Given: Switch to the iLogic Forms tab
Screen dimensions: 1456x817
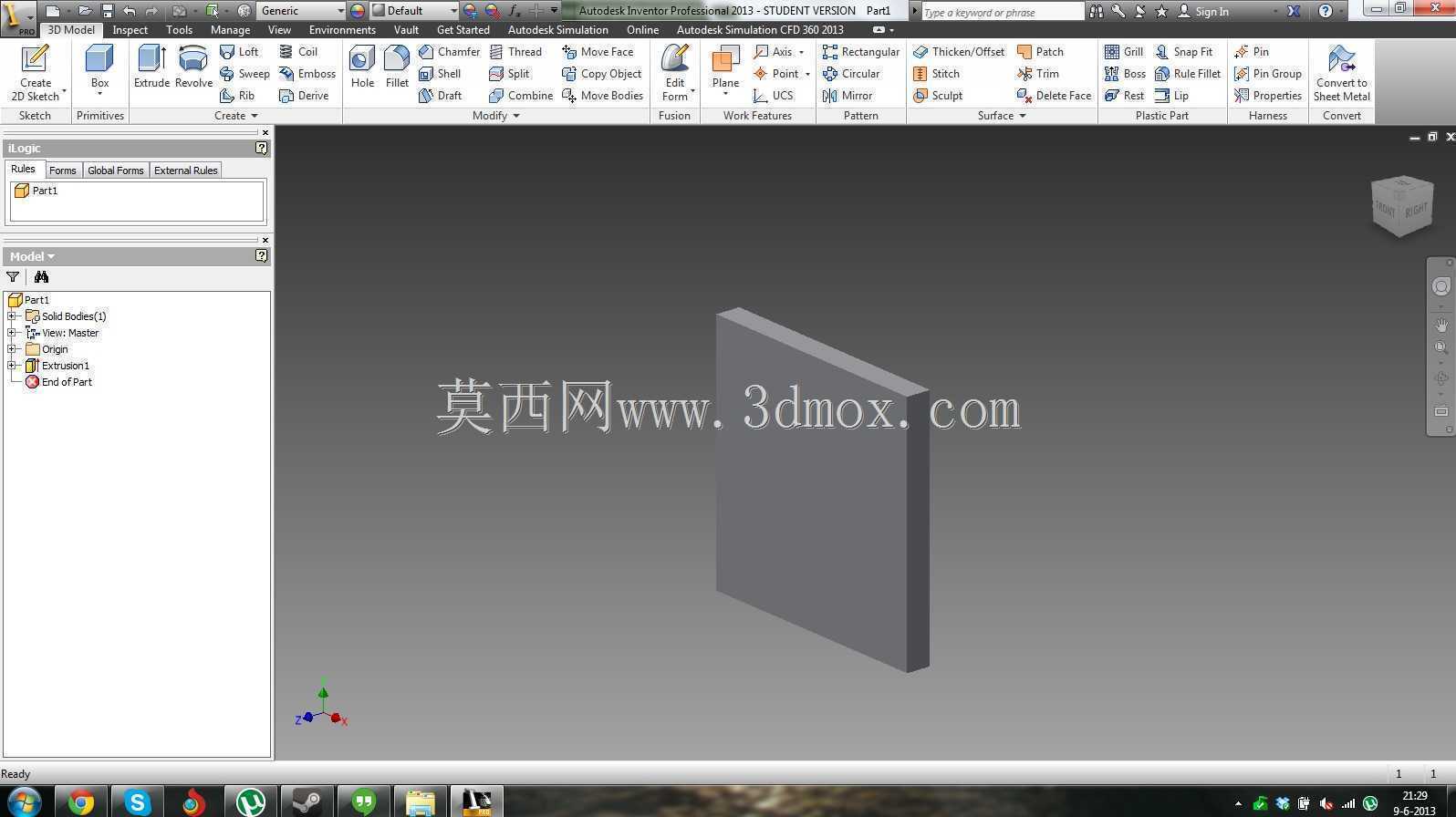Looking at the screenshot, I should coord(62,171).
